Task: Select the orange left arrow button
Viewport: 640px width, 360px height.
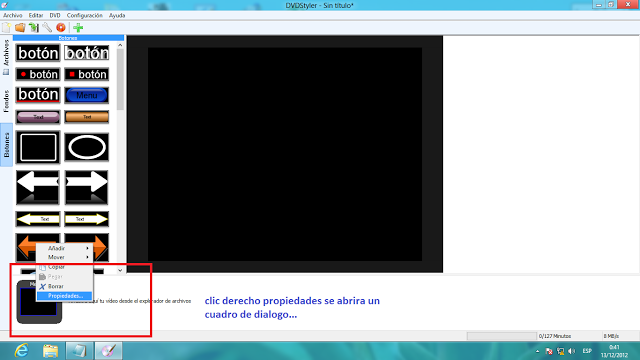Action: pos(25,247)
